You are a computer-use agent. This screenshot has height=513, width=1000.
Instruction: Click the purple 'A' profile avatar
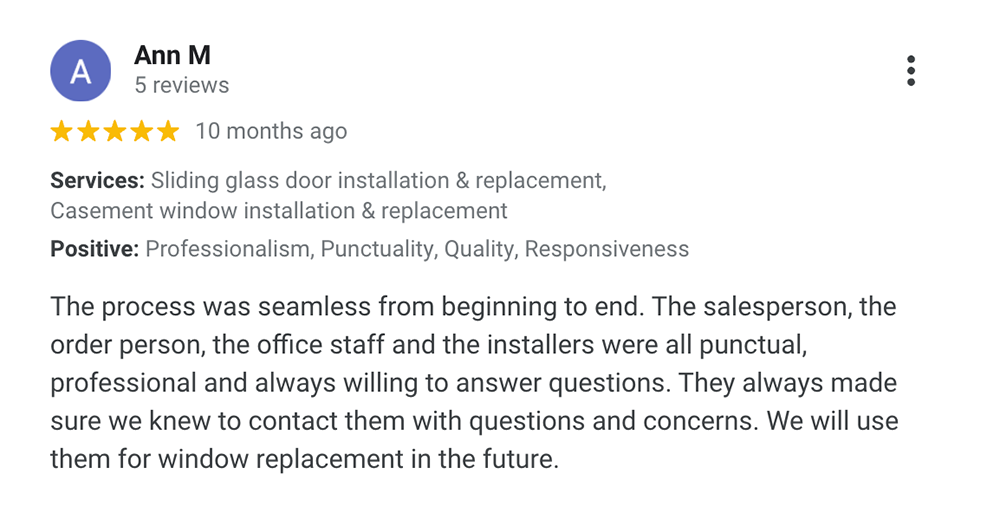(80, 71)
